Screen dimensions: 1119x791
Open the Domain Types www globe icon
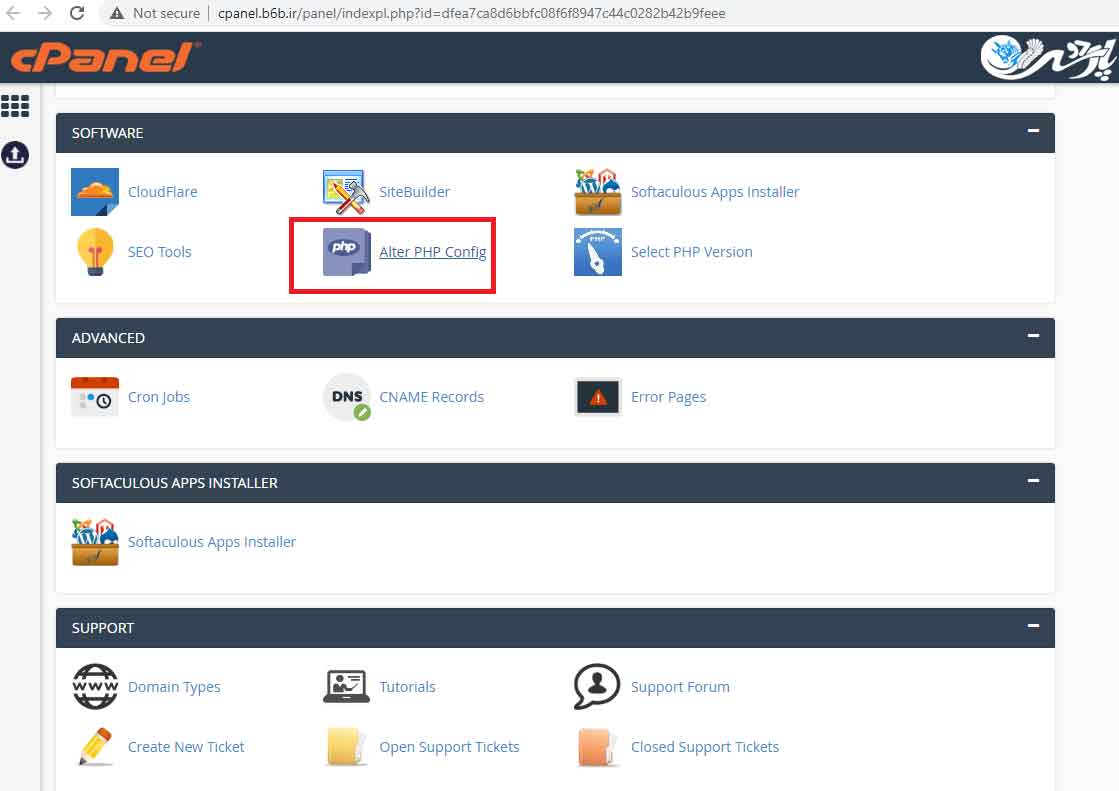click(x=95, y=686)
